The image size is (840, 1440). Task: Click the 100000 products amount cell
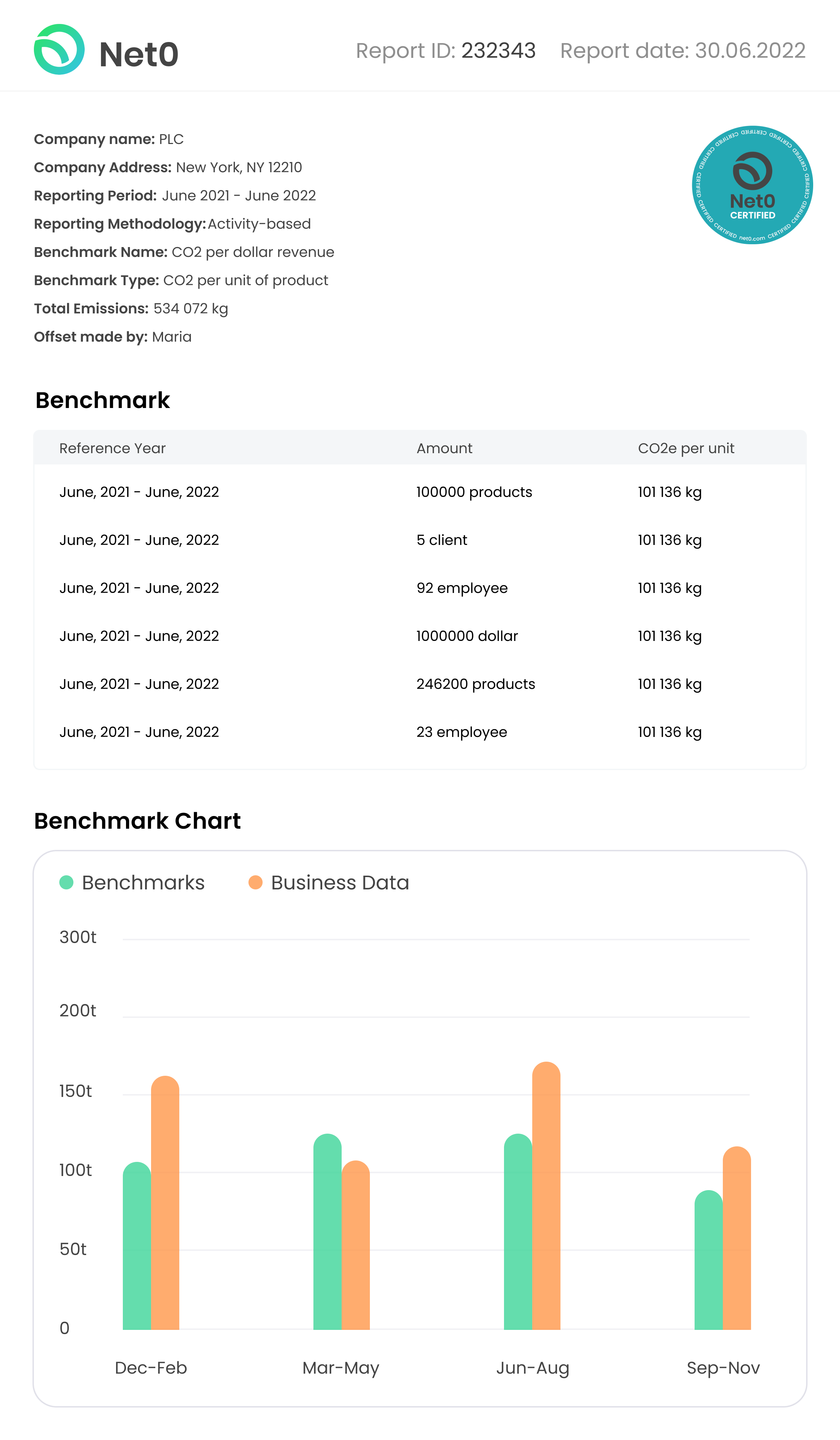(474, 492)
